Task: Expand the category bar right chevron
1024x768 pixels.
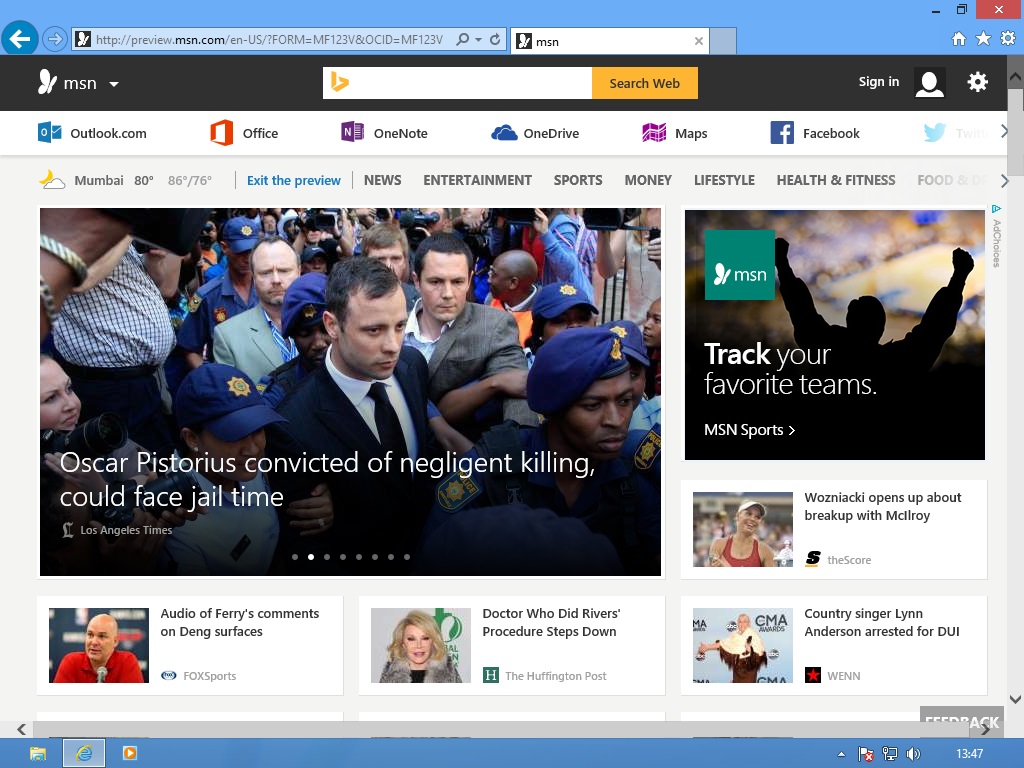Action: [x=1004, y=180]
